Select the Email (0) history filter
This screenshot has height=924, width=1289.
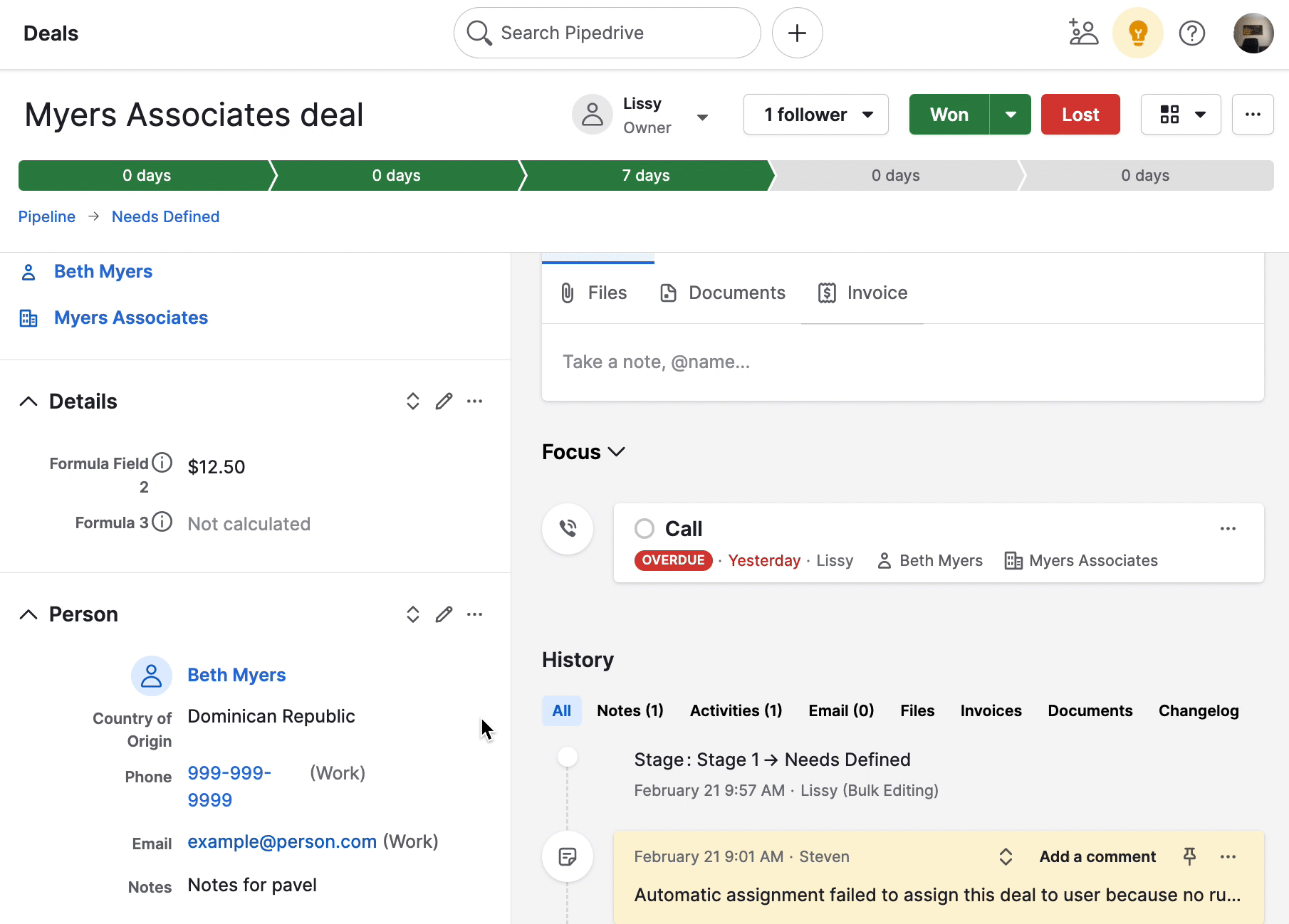[841, 710]
